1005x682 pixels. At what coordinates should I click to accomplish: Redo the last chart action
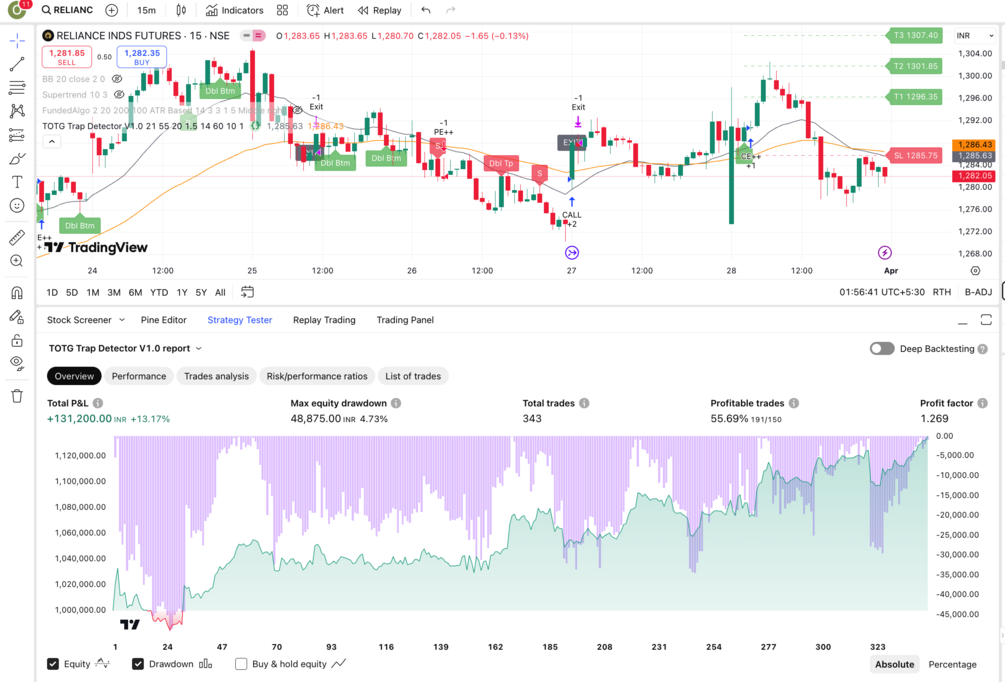tap(451, 10)
